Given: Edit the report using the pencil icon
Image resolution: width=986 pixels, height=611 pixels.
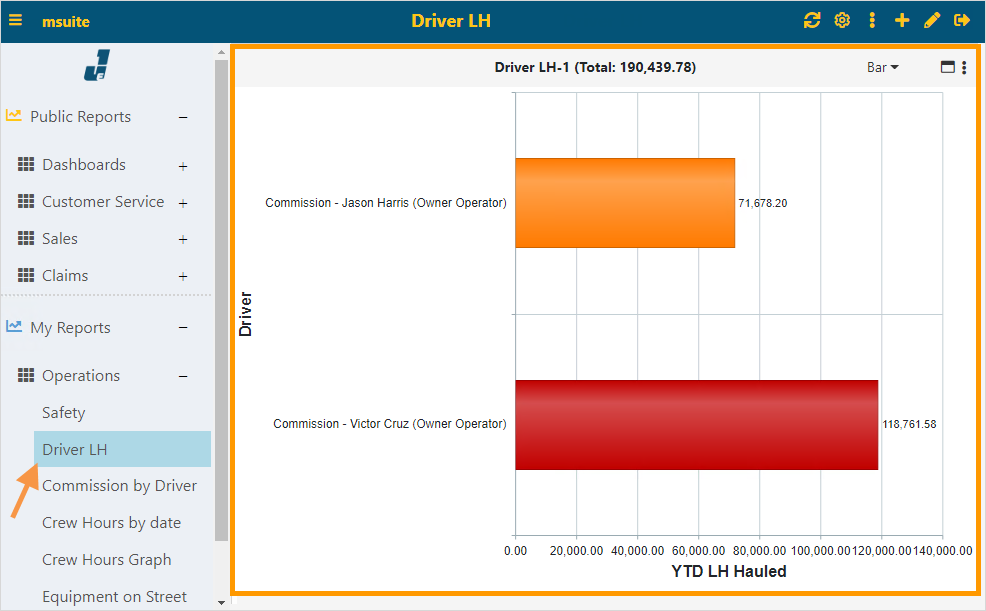Looking at the screenshot, I should [932, 20].
